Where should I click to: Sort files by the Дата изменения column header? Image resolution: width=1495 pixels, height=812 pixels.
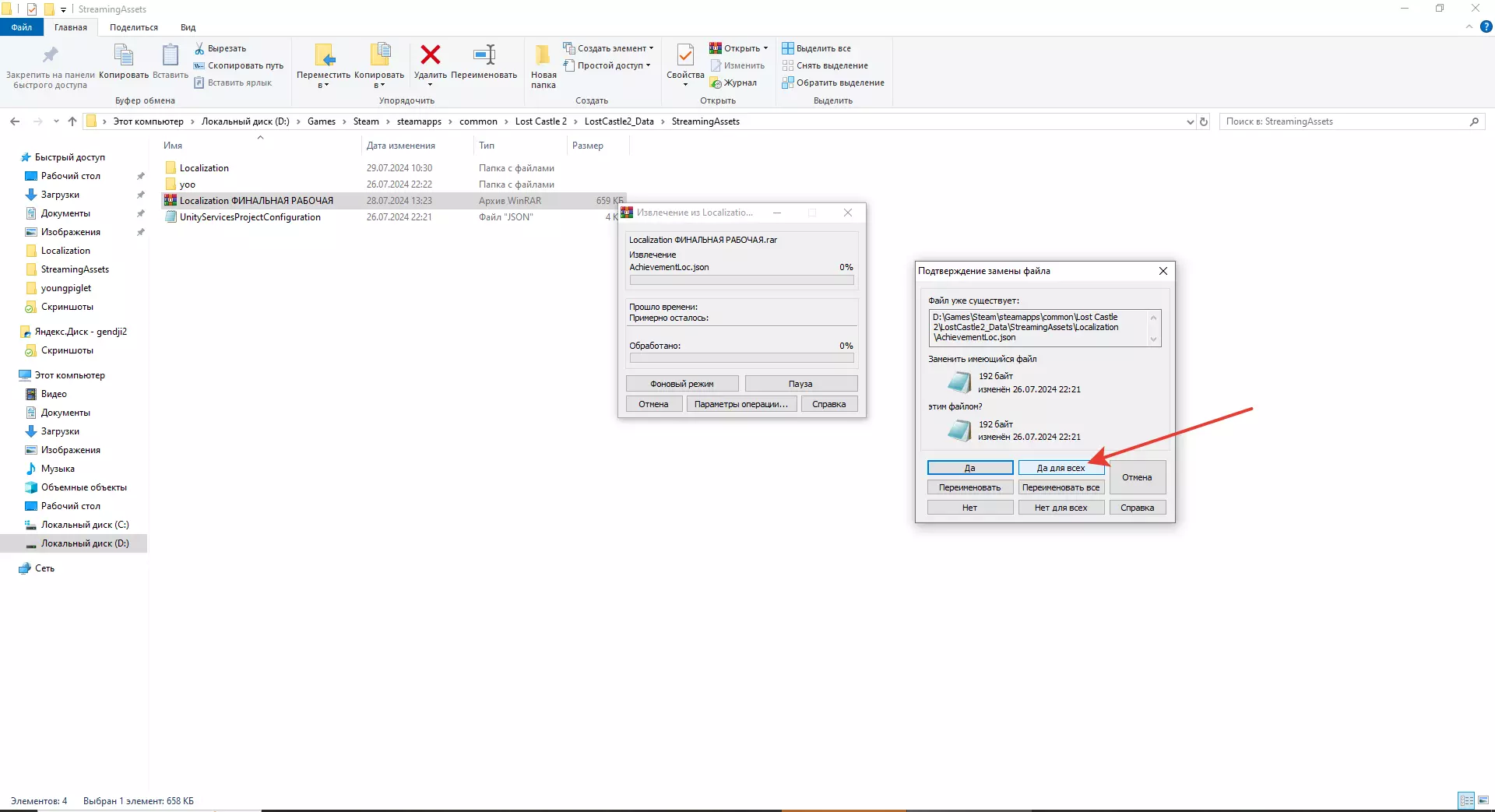coord(417,146)
